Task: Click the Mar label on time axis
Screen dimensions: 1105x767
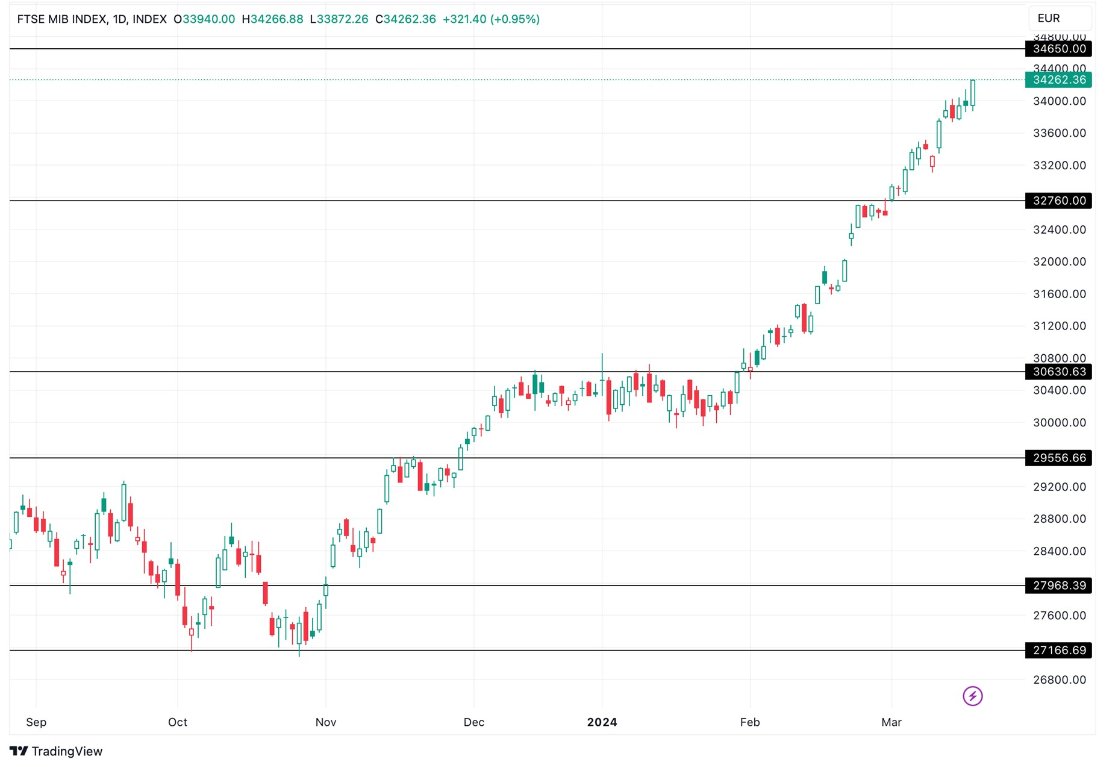Action: [890, 721]
